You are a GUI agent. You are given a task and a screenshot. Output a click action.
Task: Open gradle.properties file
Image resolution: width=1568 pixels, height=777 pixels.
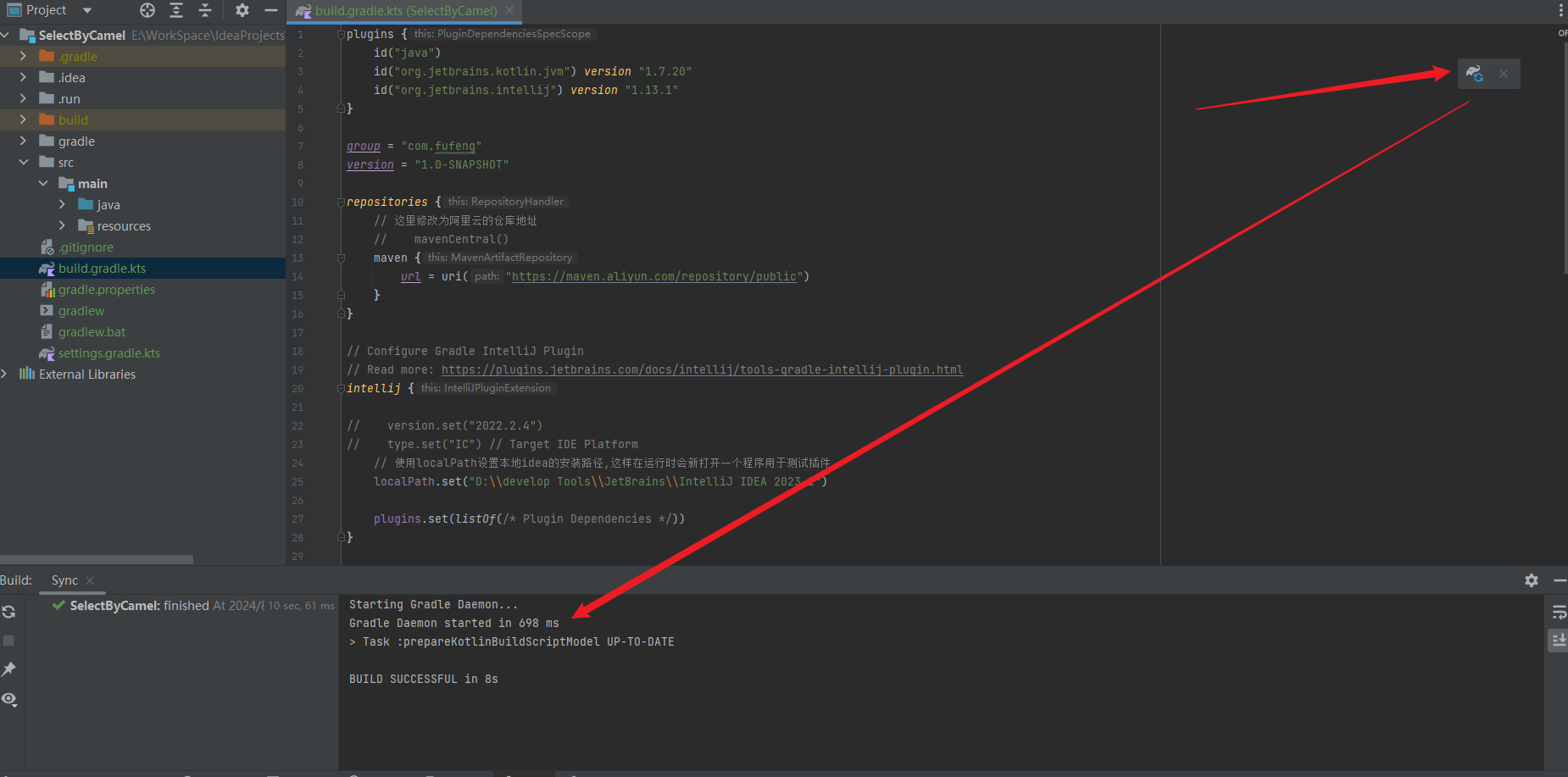coord(106,289)
